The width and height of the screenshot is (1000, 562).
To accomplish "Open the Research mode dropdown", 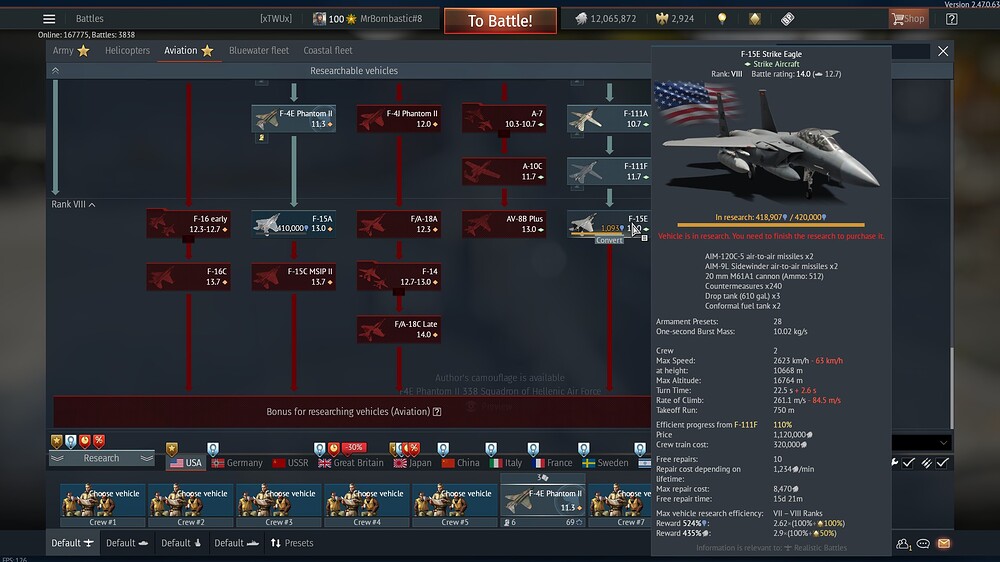I will pos(101,458).
